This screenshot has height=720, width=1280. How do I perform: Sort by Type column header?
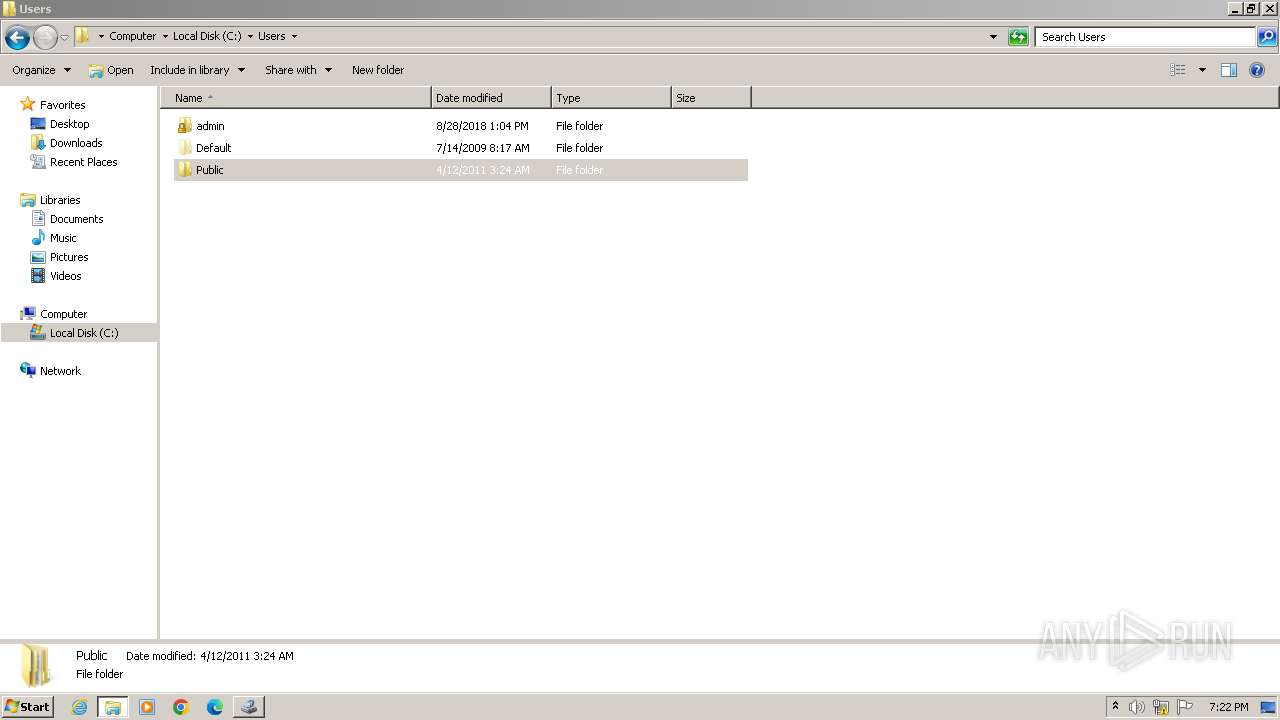(x=611, y=98)
